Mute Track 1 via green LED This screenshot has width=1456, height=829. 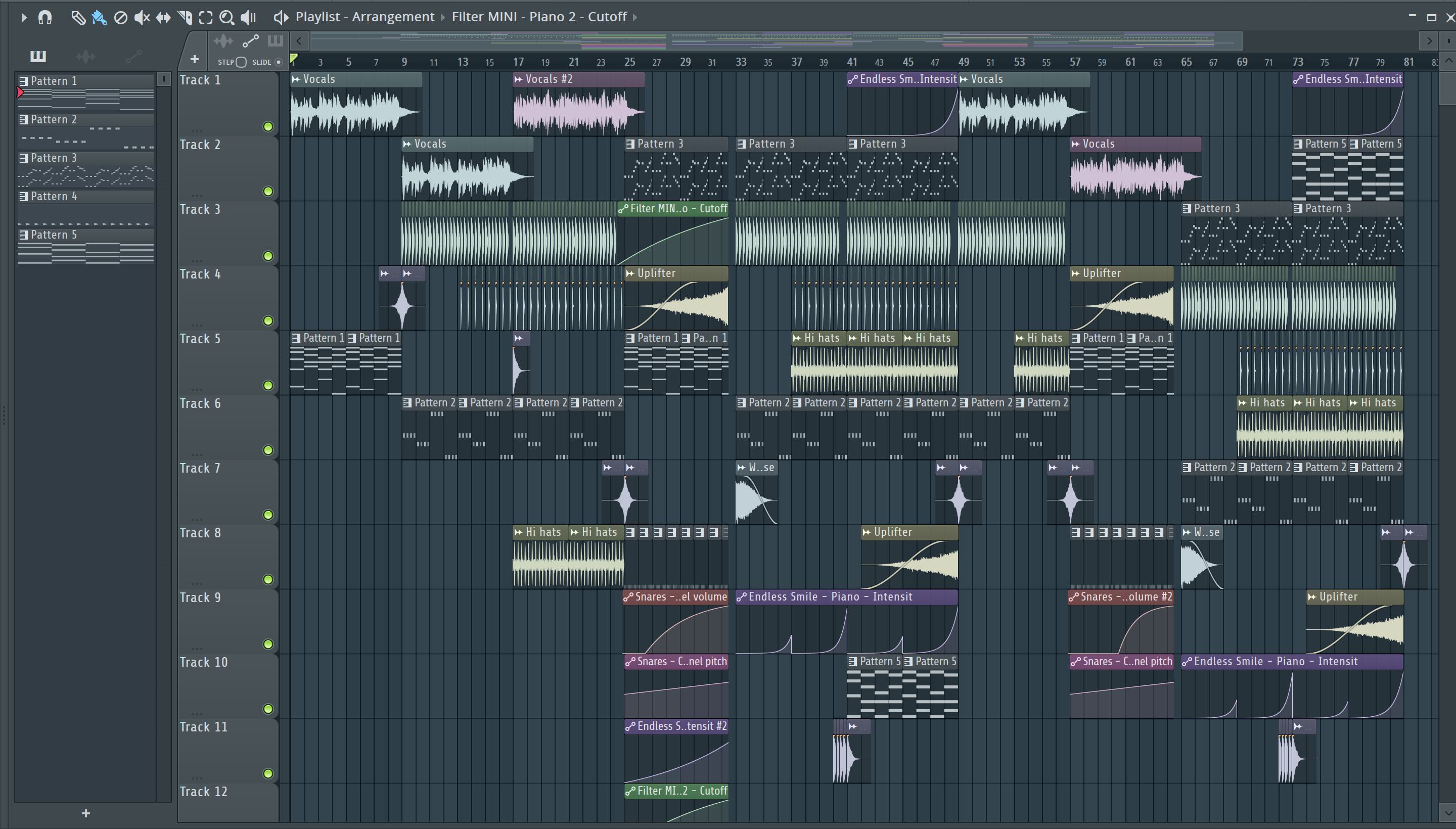[268, 126]
